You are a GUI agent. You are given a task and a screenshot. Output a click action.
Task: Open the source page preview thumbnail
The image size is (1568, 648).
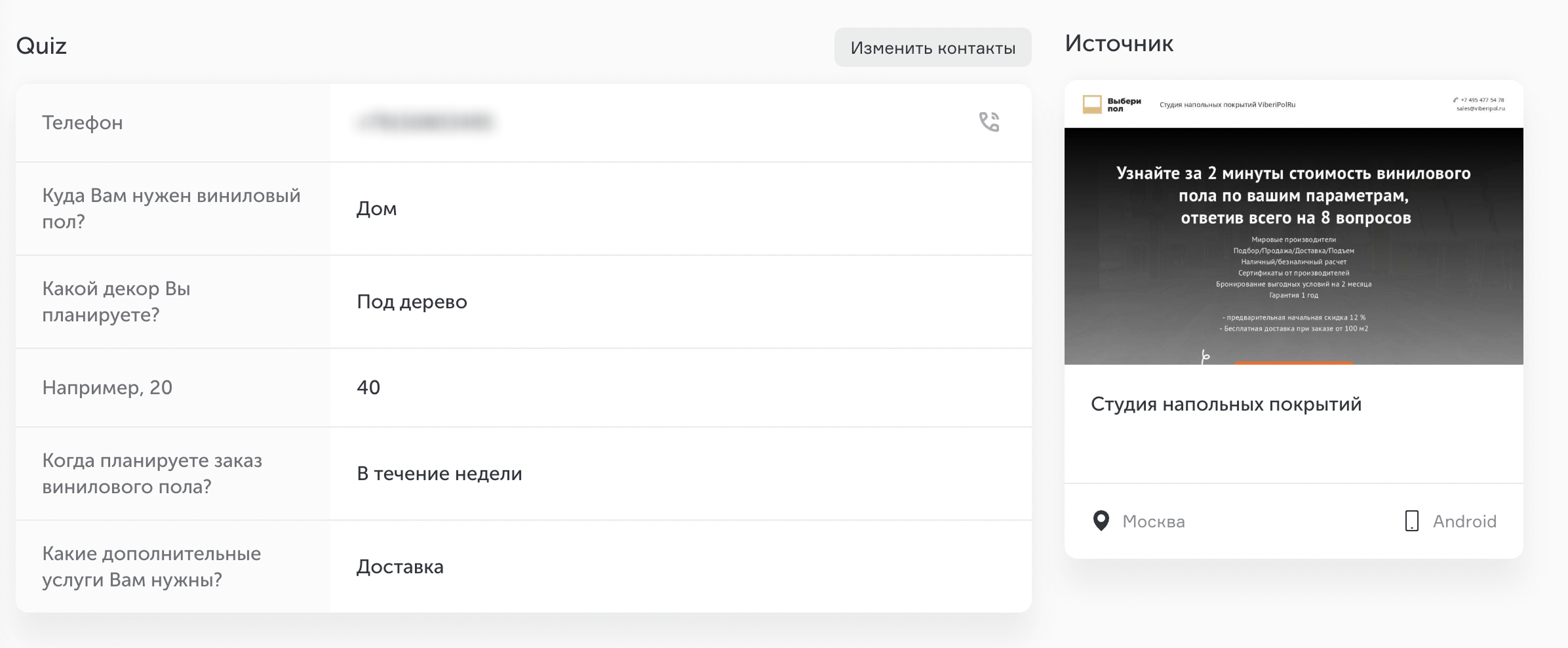click(x=1293, y=222)
